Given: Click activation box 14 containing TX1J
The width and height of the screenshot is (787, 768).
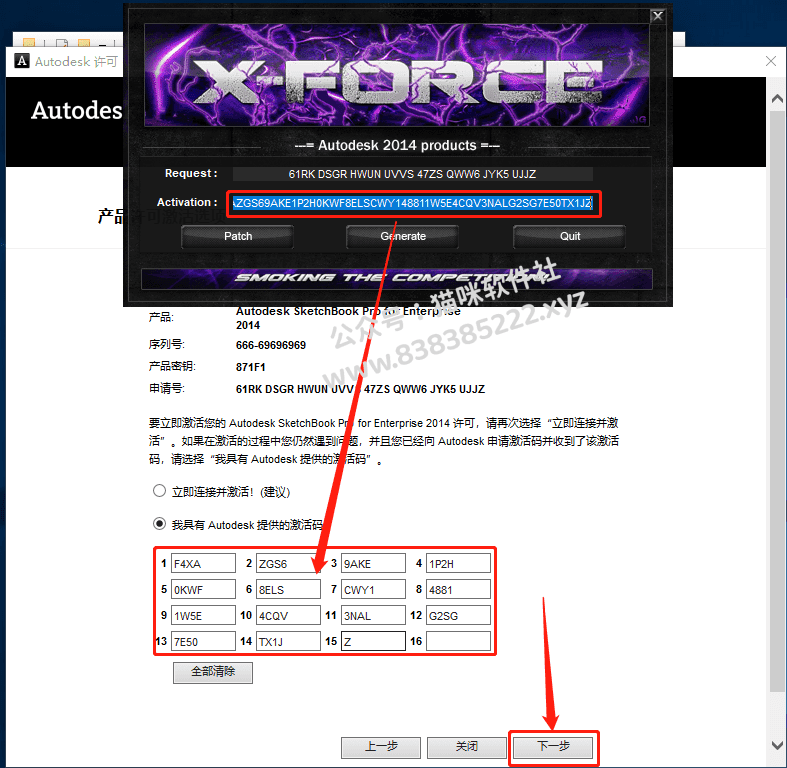Looking at the screenshot, I should pos(288,642).
